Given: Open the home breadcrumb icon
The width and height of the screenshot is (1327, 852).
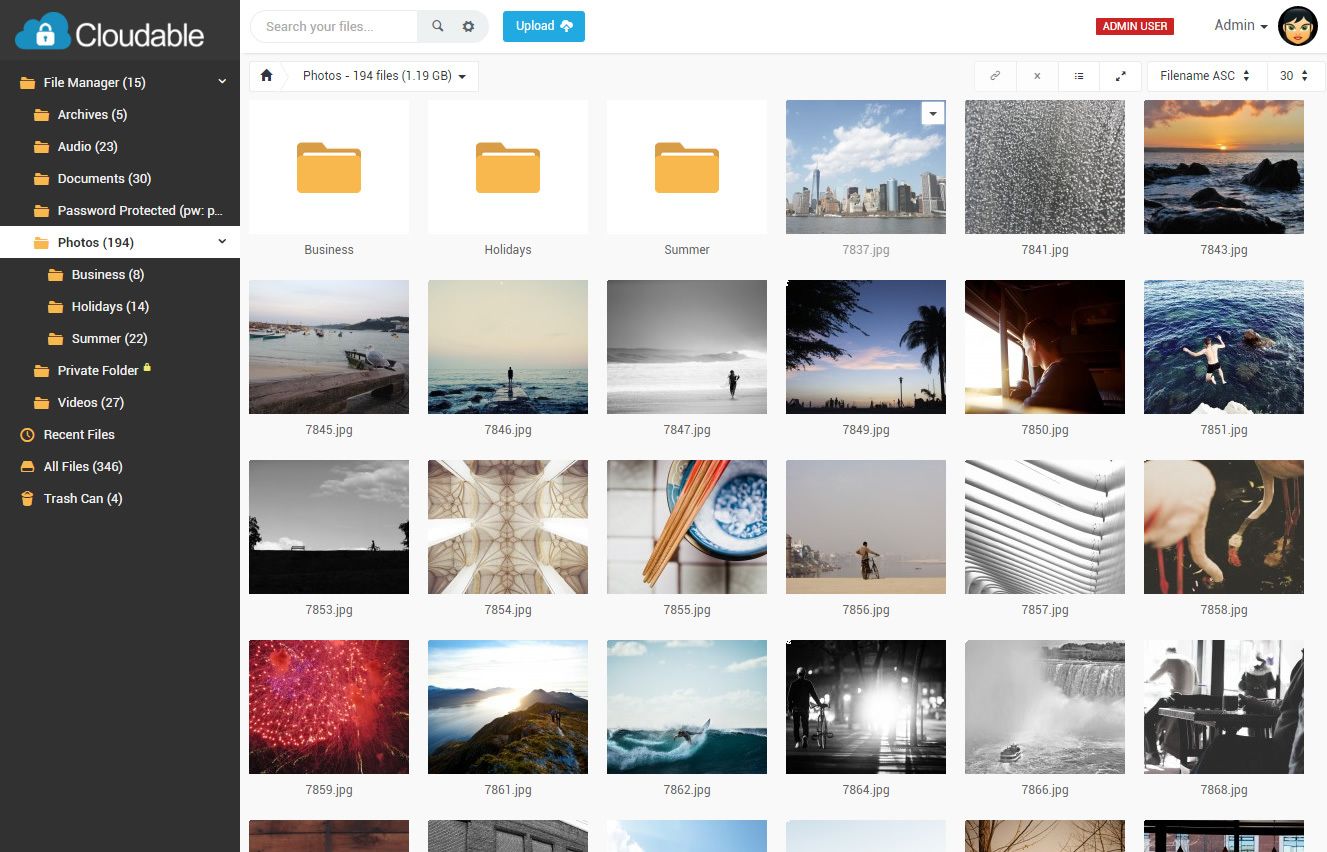Looking at the screenshot, I should 266,75.
